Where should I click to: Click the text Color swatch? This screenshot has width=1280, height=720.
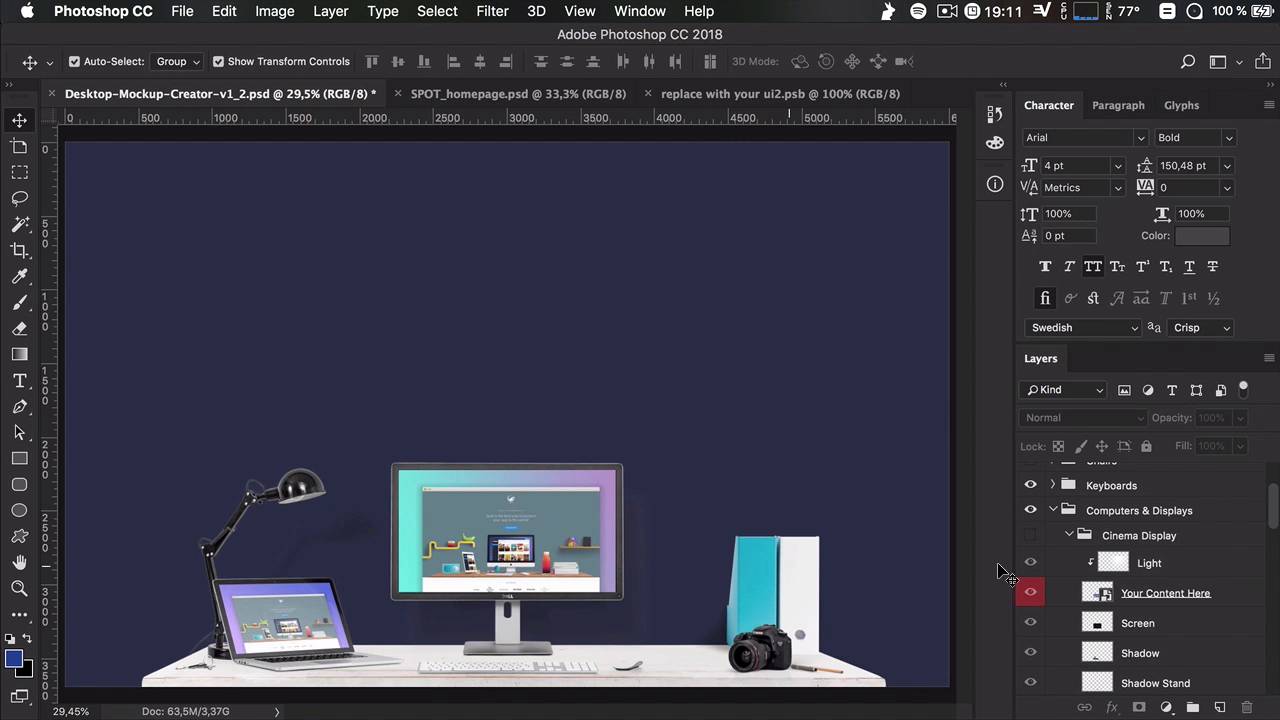[x=1201, y=236]
